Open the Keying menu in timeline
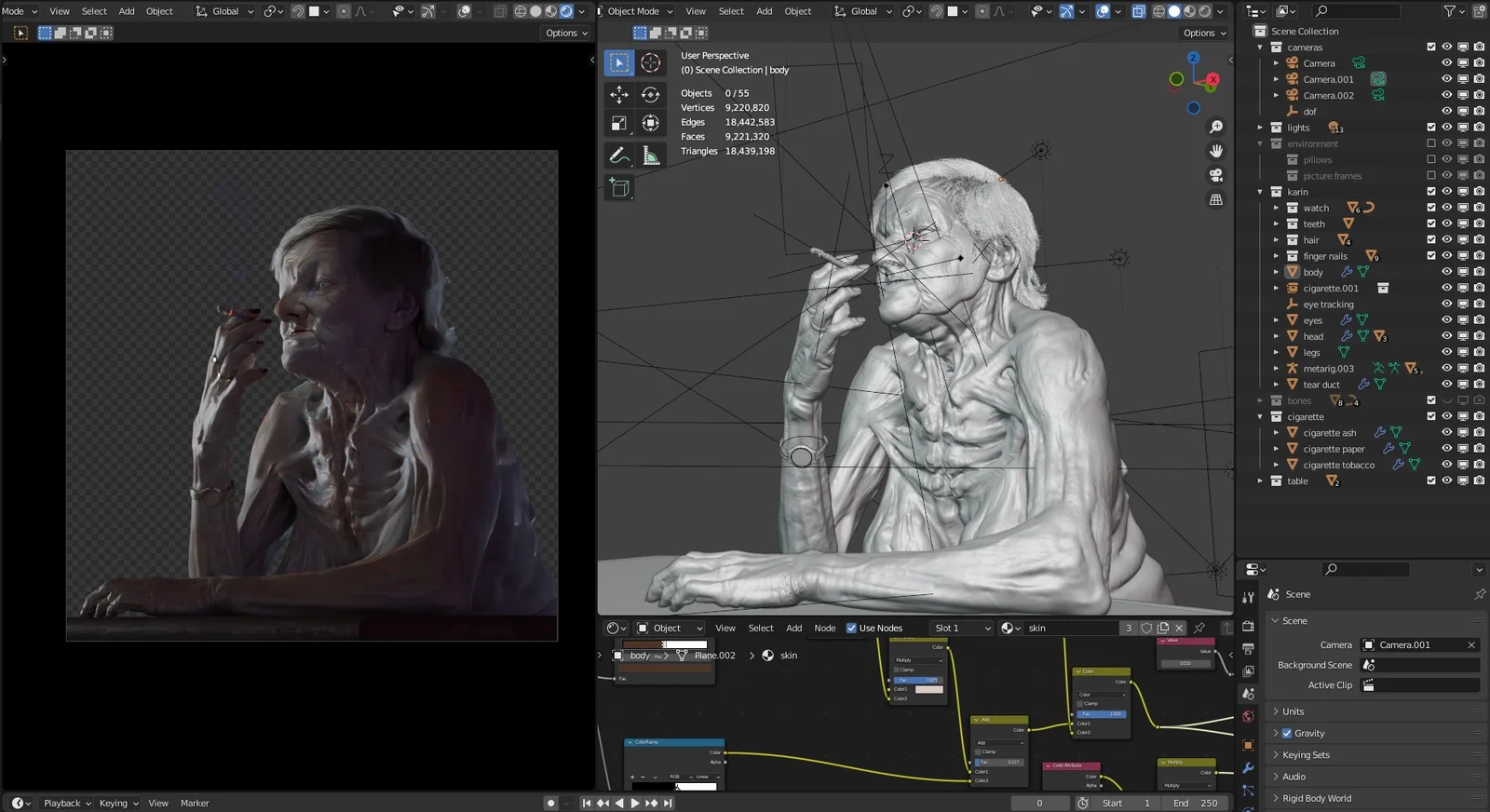The width and height of the screenshot is (1490, 812). point(117,803)
